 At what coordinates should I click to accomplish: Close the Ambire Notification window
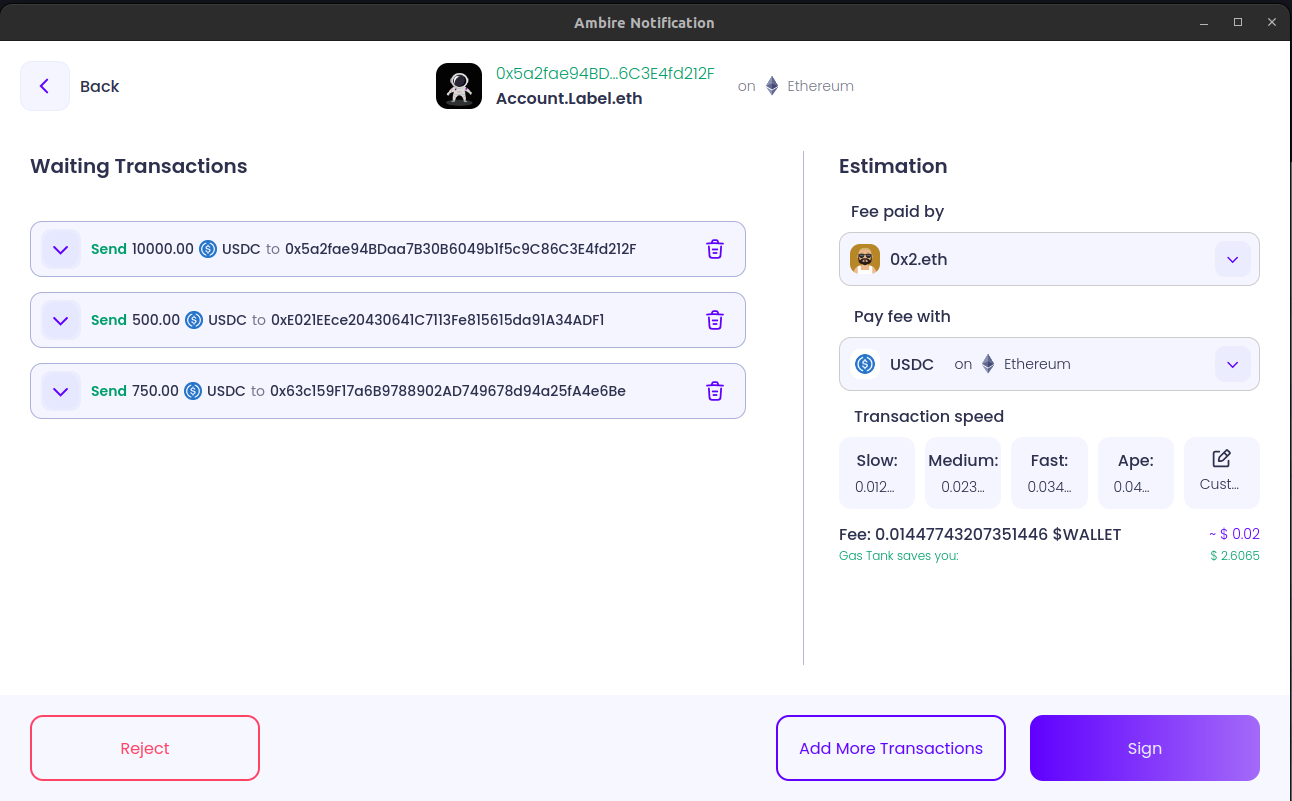(x=1272, y=22)
